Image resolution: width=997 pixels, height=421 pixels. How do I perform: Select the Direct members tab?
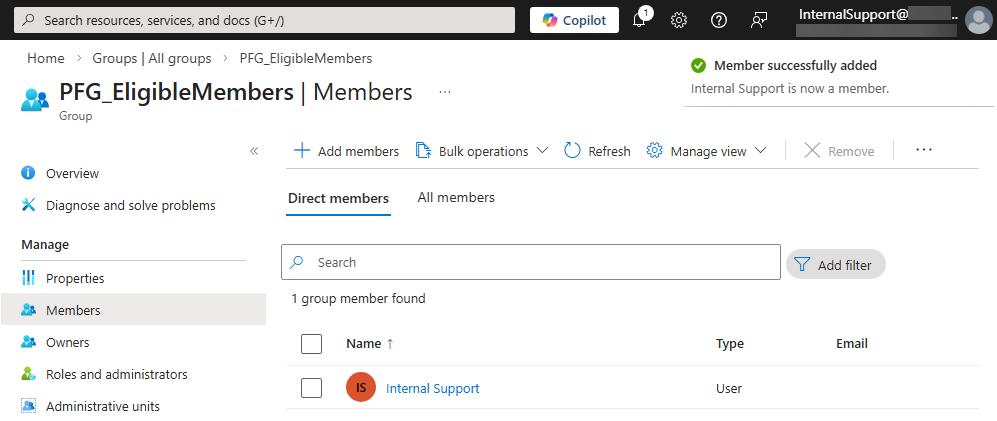(338, 198)
